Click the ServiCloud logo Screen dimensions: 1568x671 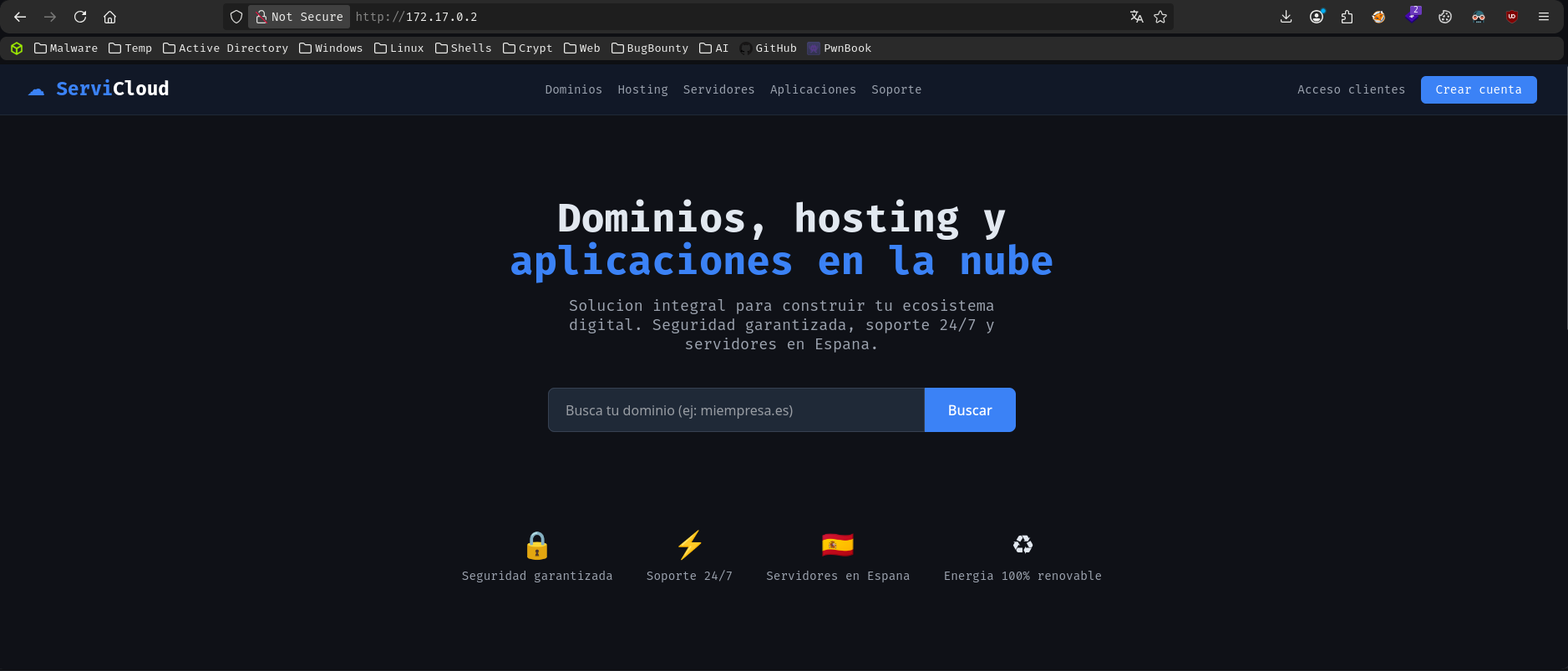coord(99,89)
